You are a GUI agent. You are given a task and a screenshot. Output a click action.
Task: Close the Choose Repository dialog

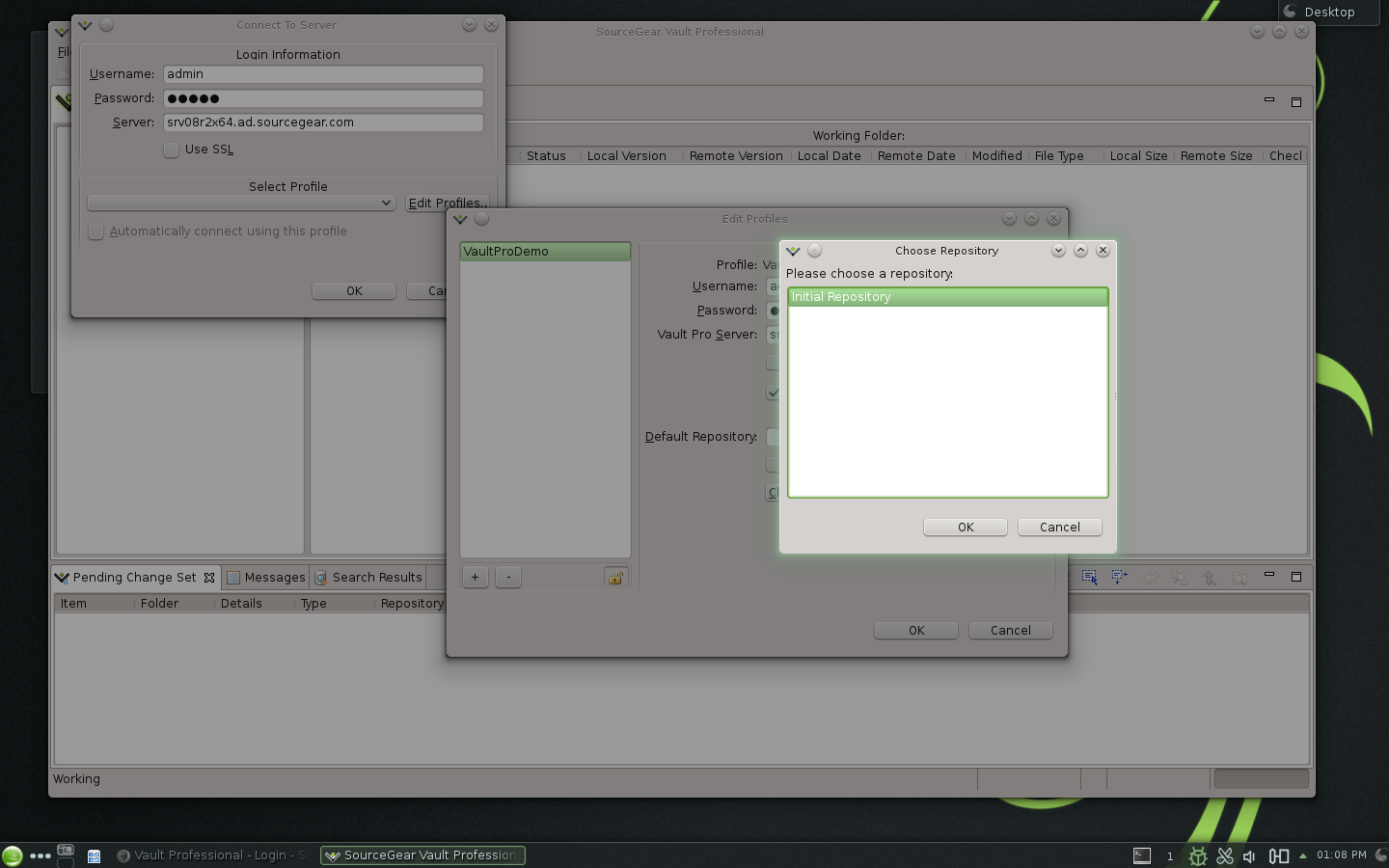click(1103, 251)
